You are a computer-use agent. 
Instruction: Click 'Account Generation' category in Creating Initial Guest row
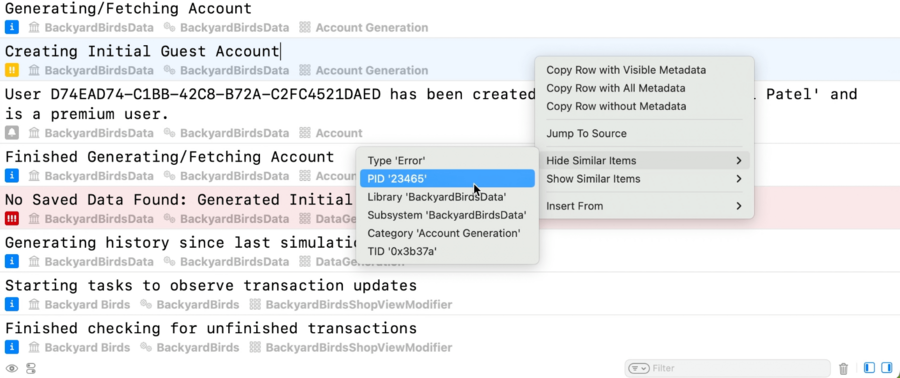[x=372, y=71]
